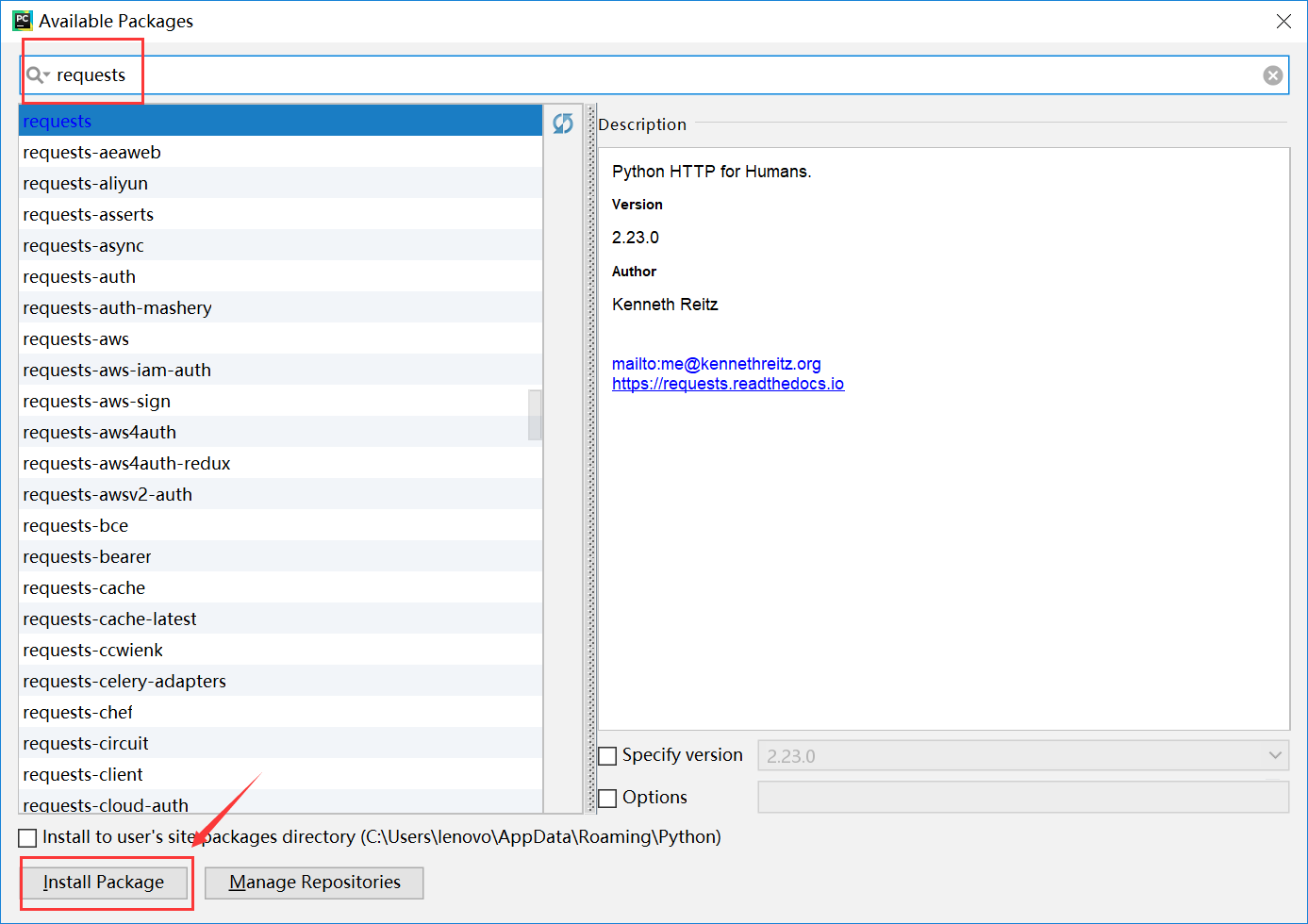This screenshot has height=924, width=1308.
Task: Click the reload packages list icon
Action: click(563, 124)
